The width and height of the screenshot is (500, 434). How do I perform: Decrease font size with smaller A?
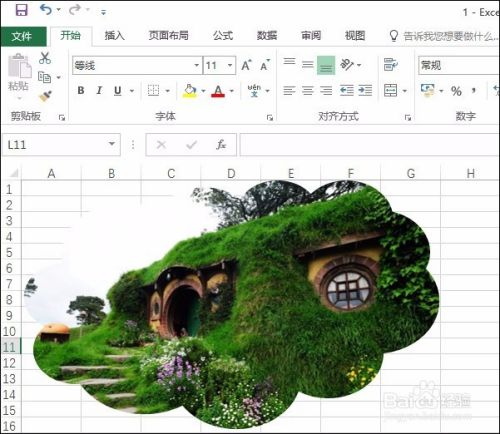265,65
